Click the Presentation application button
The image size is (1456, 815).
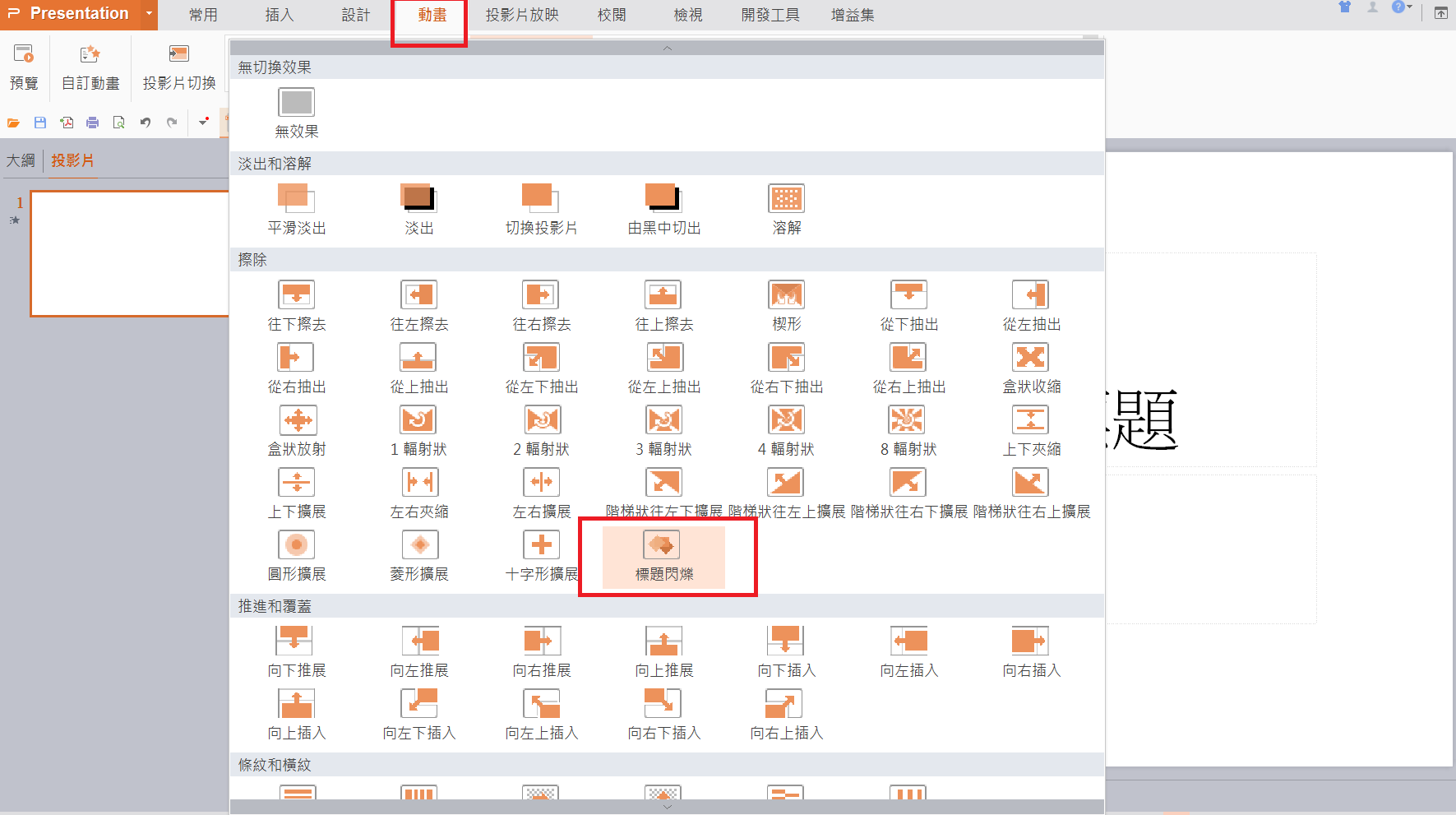pos(71,14)
